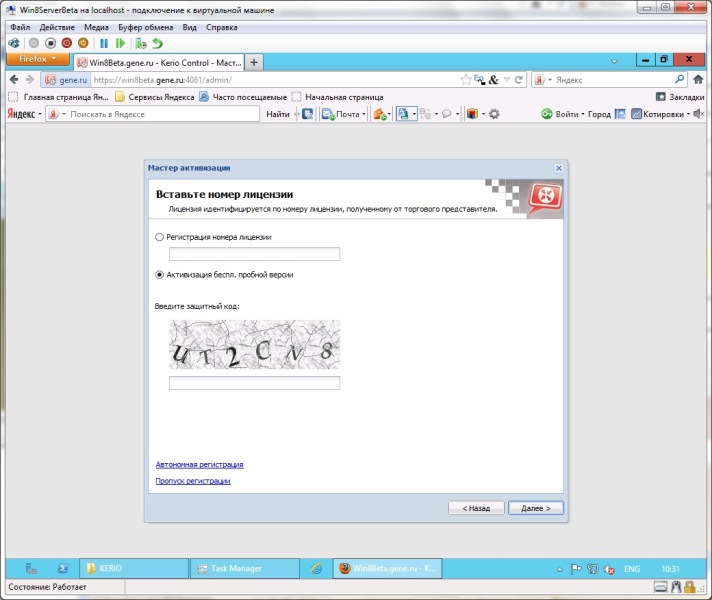The height and width of the screenshot is (600, 712).
Task: Open Internet Explorer from the guest taskbar
Action: [316, 568]
